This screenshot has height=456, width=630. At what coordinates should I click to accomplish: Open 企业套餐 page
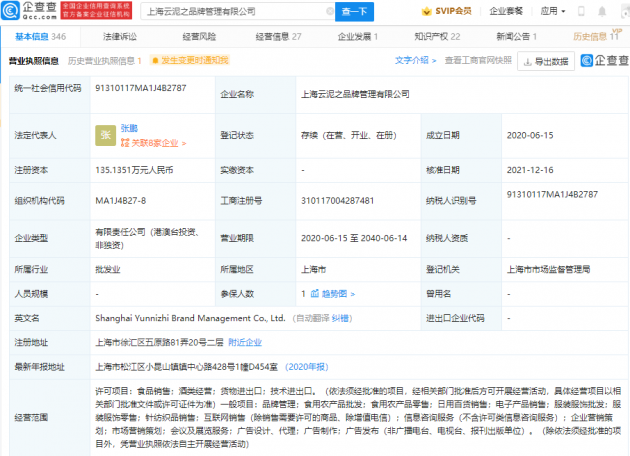[x=506, y=11]
